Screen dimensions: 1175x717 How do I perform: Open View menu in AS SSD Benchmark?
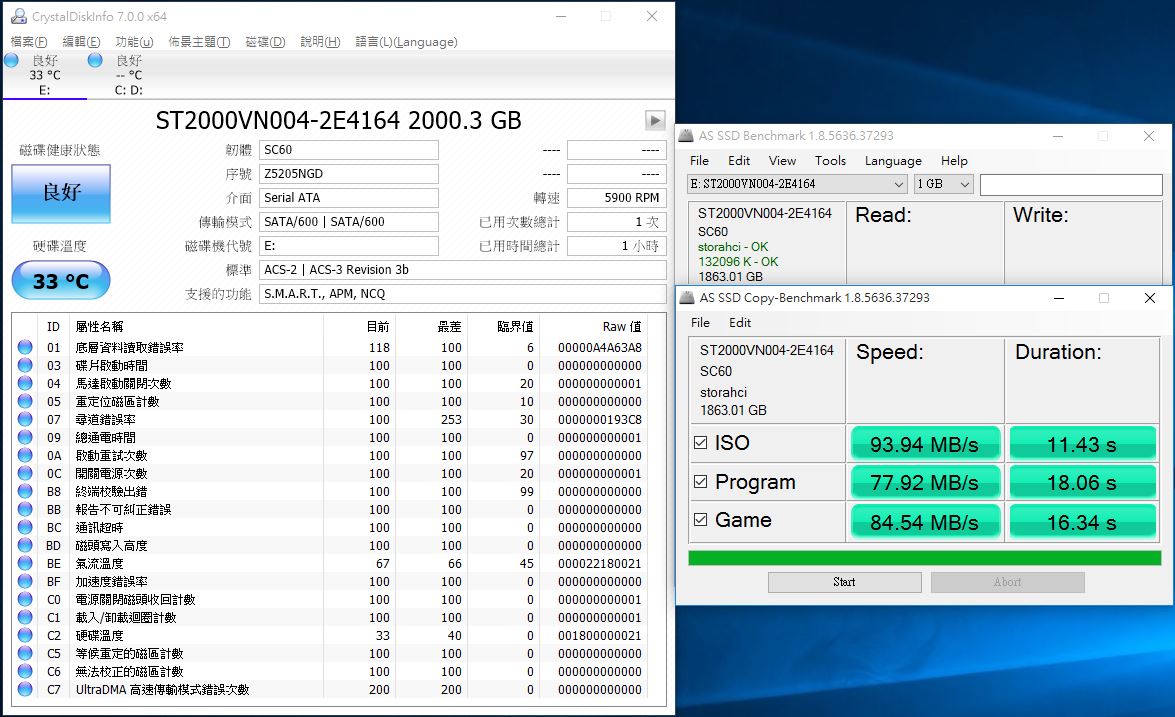782,160
